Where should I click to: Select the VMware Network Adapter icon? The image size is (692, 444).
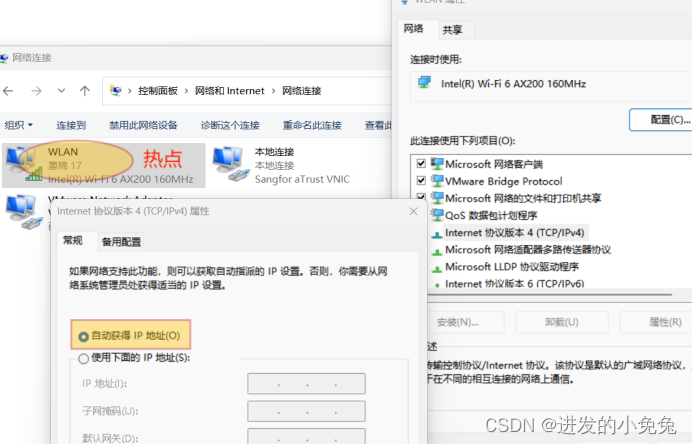point(24,212)
